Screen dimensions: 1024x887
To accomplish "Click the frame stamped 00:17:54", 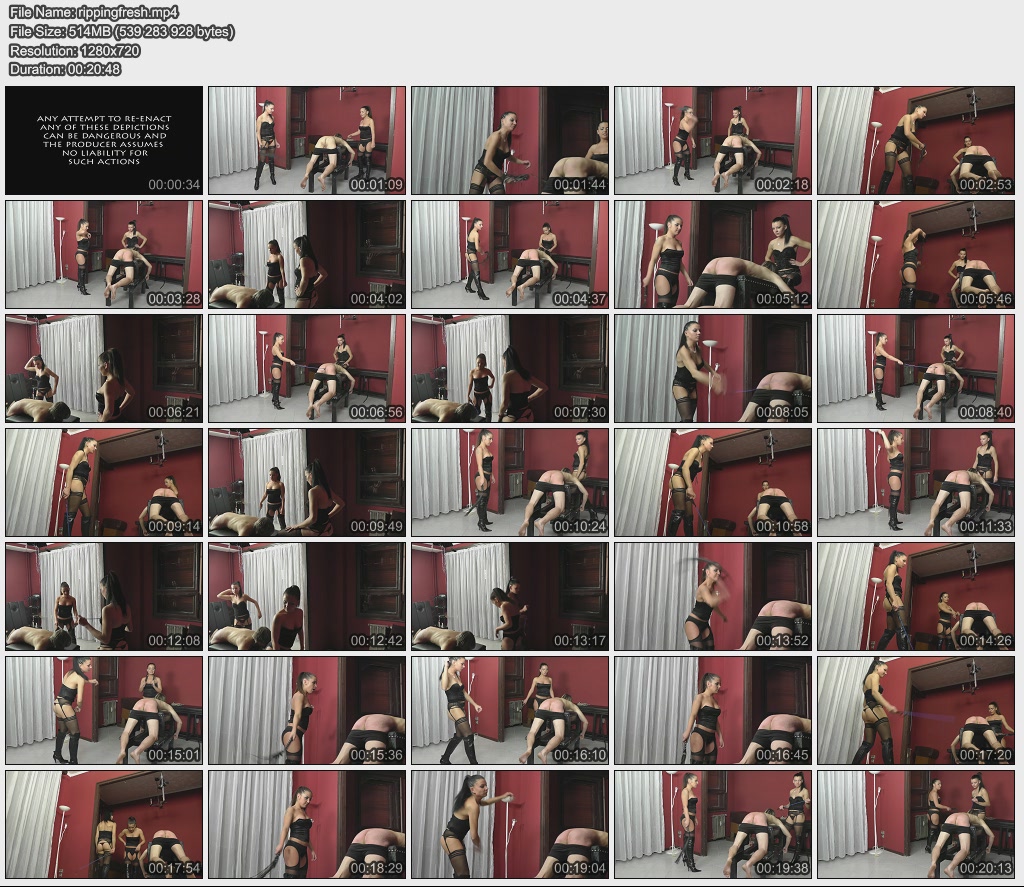I will [104, 824].
